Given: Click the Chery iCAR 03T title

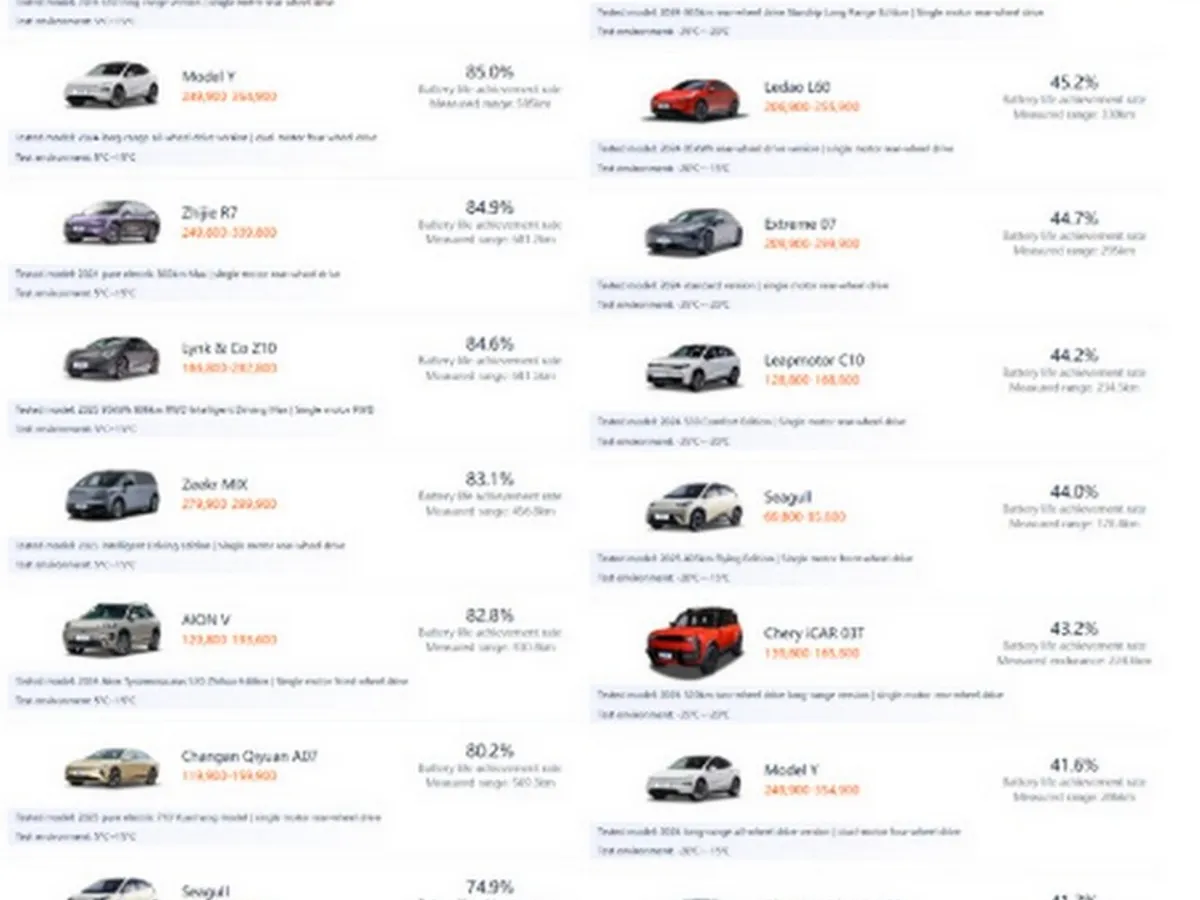Looking at the screenshot, I should (x=814, y=633).
